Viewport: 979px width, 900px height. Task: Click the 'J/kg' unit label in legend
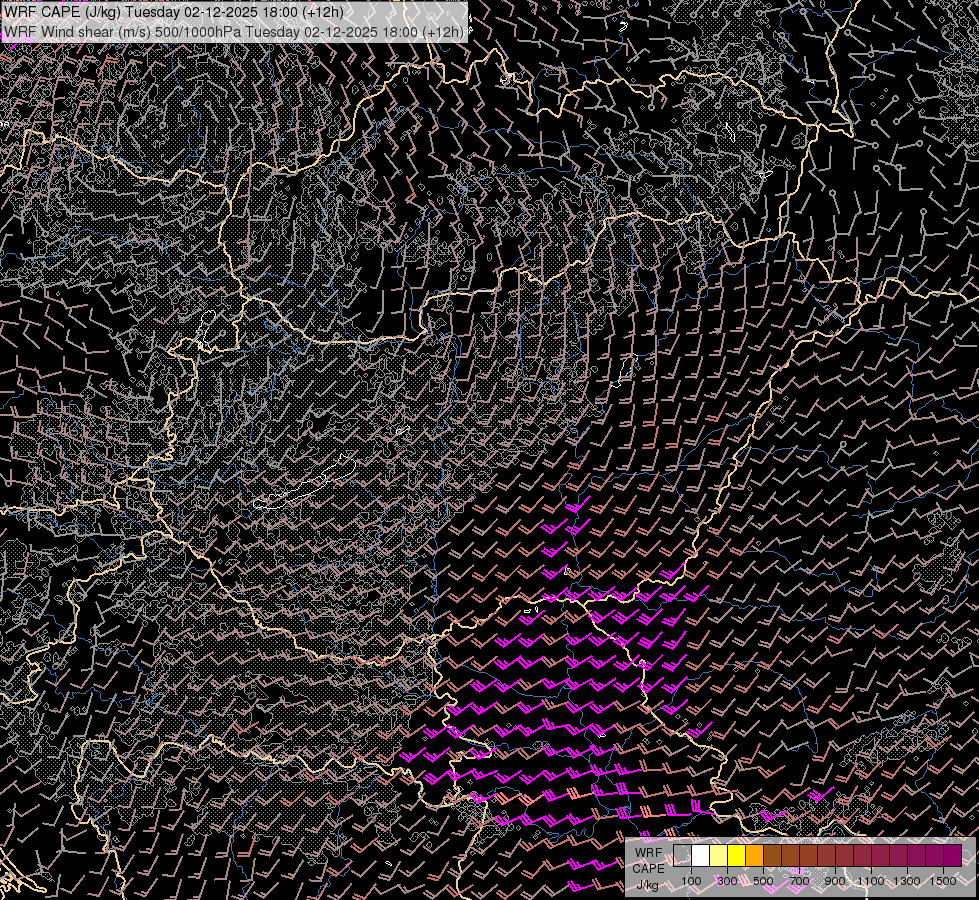(x=647, y=885)
